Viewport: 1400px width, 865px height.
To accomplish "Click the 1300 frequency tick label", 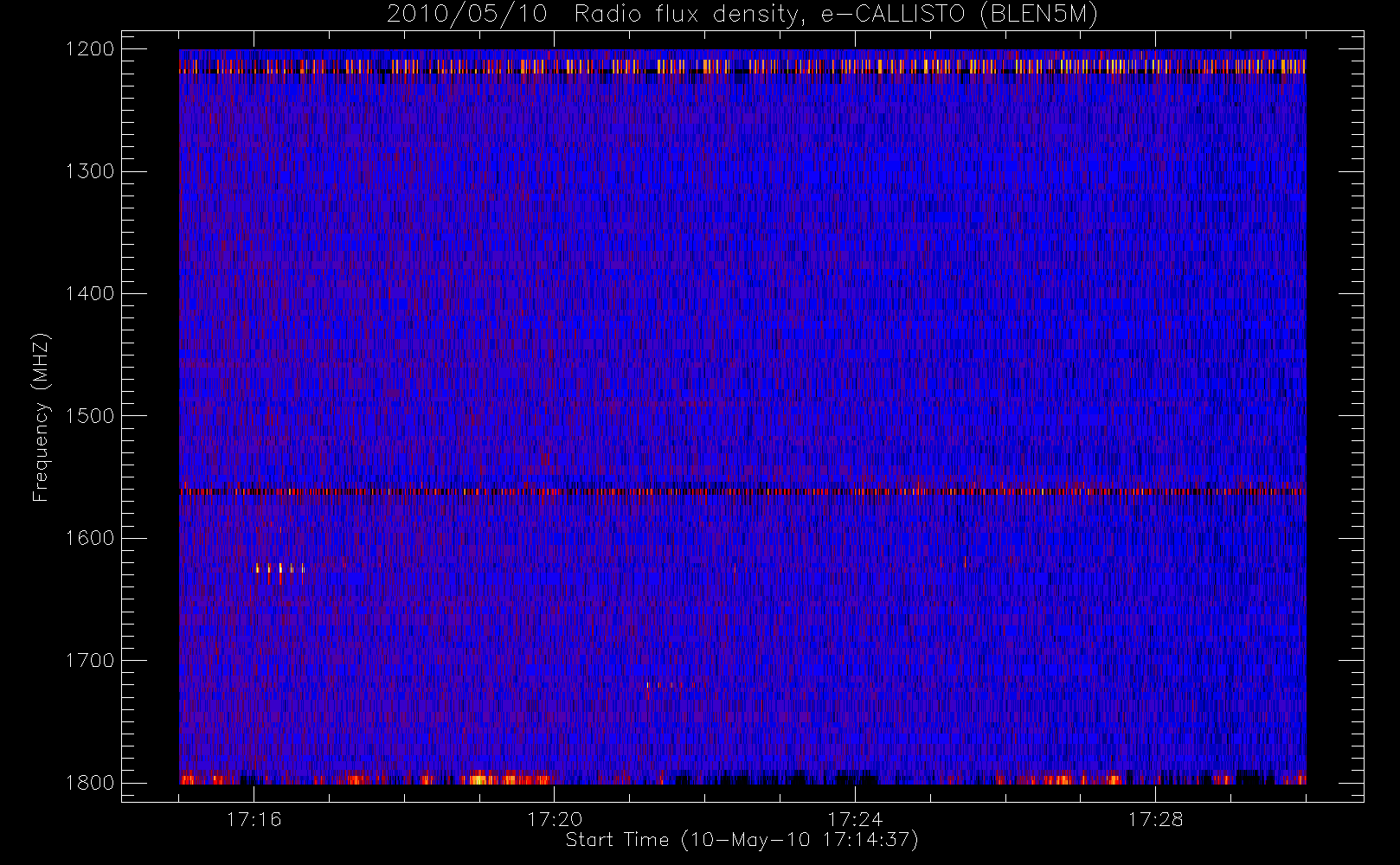I will 90,171.
